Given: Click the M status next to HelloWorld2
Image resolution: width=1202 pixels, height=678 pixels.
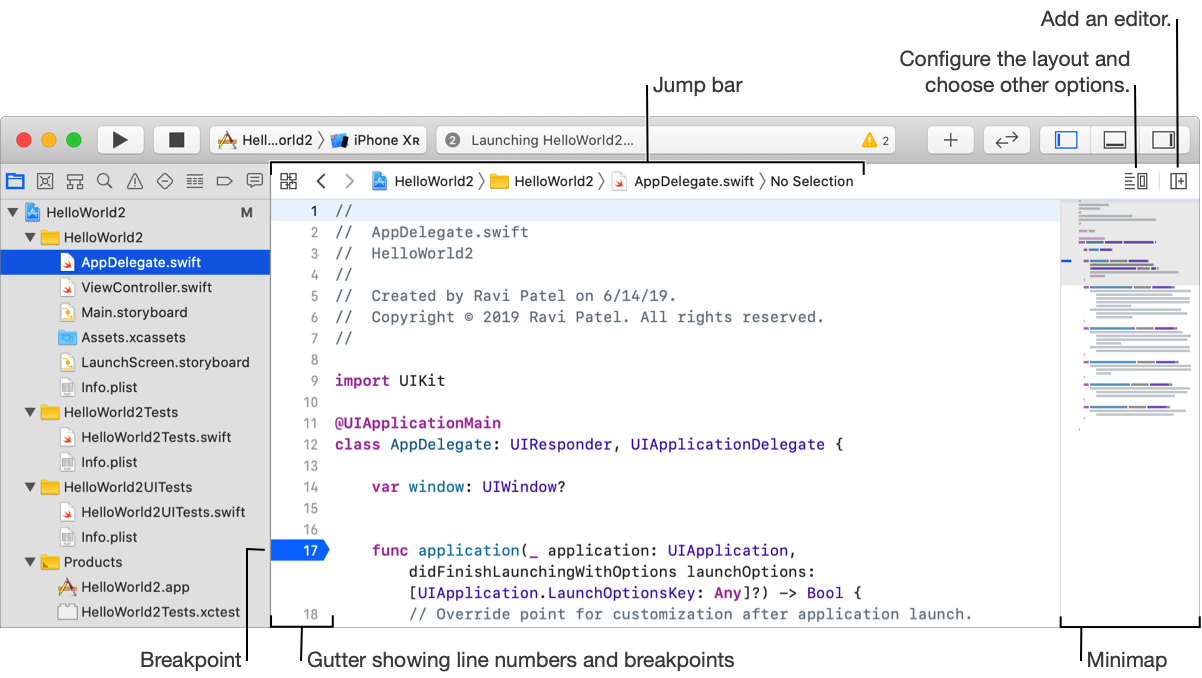Looking at the screenshot, I should [x=247, y=212].
